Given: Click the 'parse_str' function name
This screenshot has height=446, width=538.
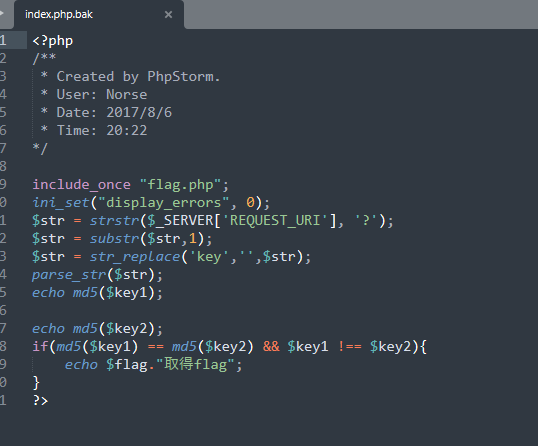Looking at the screenshot, I should coord(69,274).
